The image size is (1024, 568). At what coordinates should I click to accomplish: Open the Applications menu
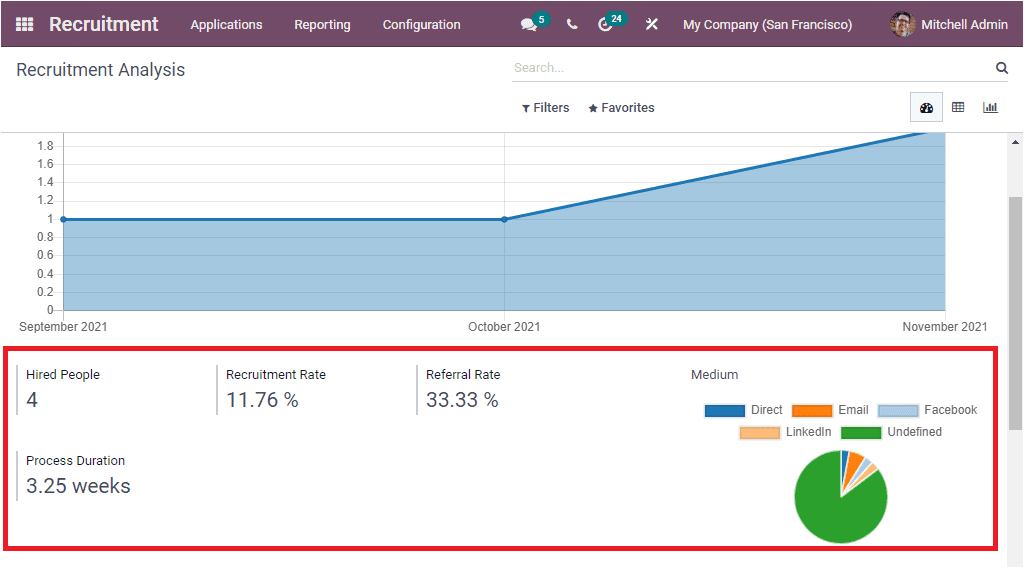tap(226, 25)
